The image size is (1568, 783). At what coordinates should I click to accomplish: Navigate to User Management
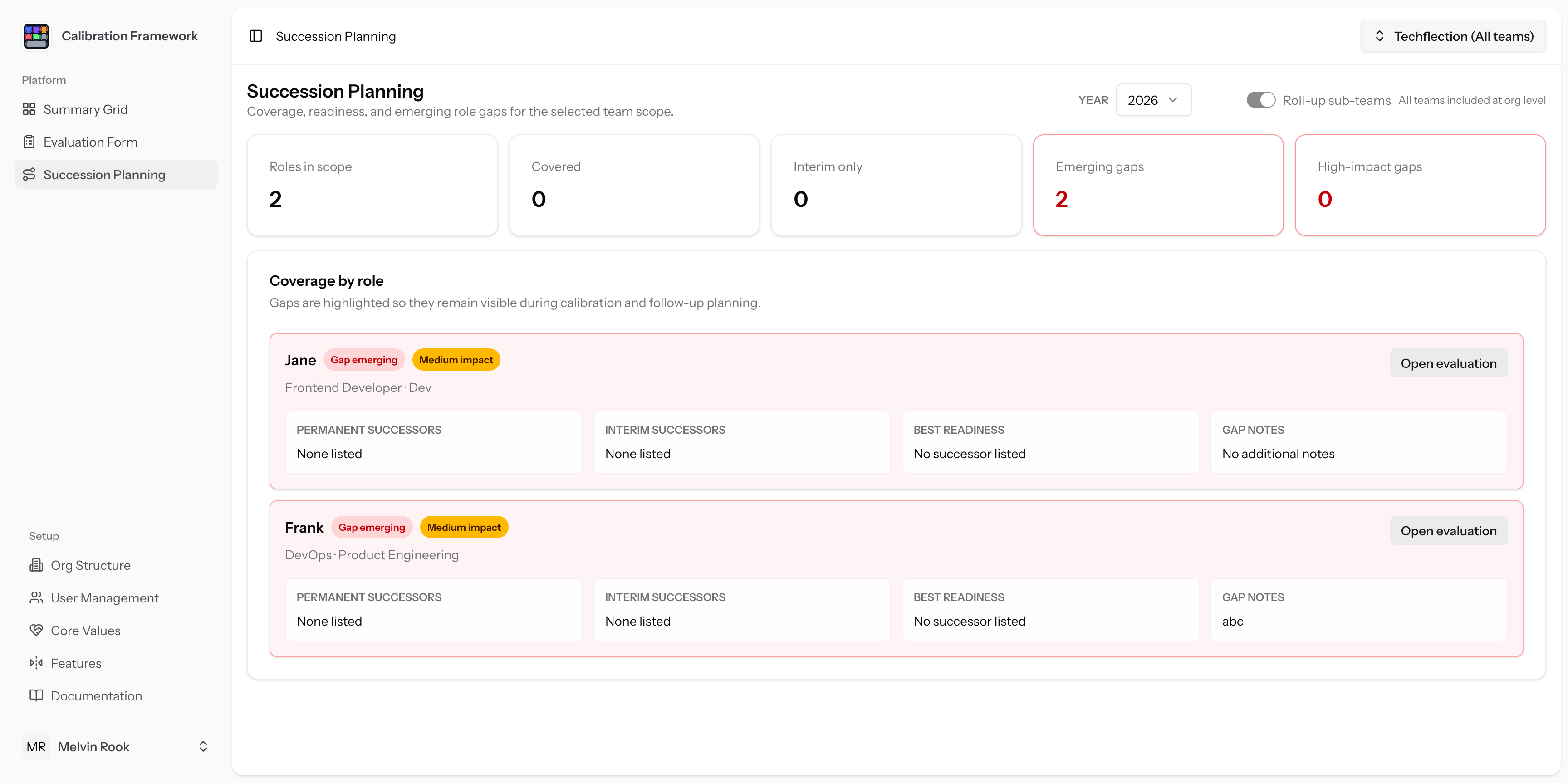(x=116, y=597)
